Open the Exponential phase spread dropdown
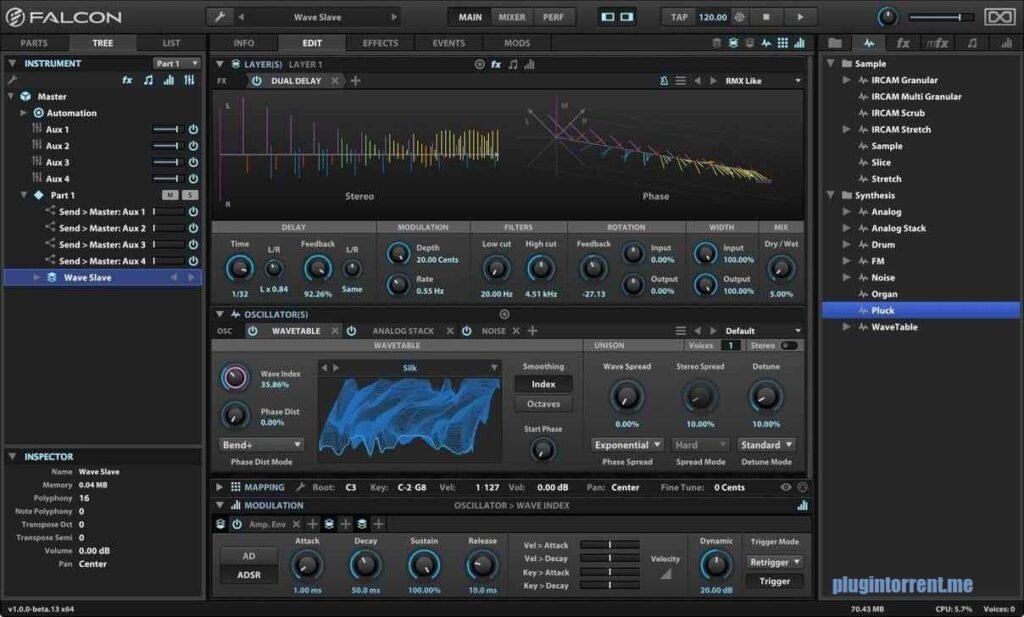The width and height of the screenshot is (1024, 617). pyautogui.click(x=628, y=445)
